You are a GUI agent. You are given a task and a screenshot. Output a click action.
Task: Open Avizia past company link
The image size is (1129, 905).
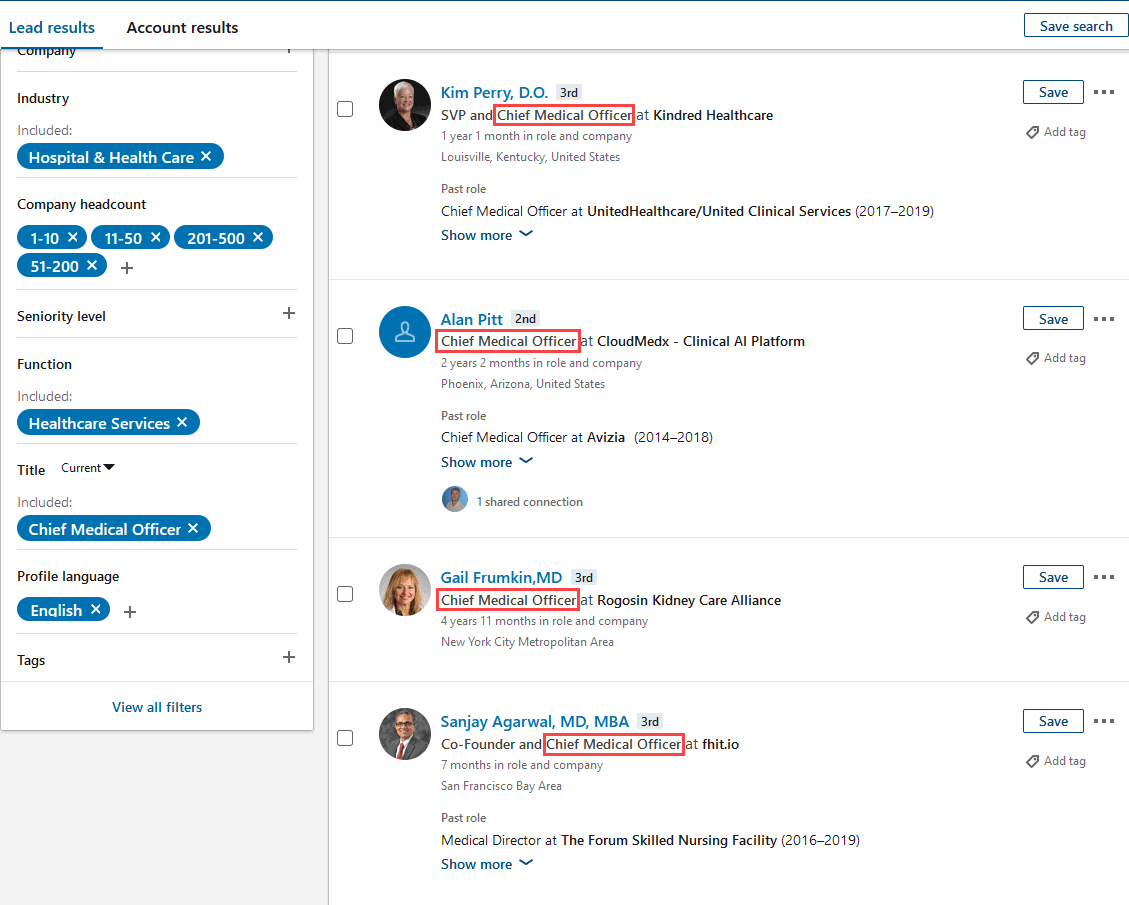[x=606, y=437]
